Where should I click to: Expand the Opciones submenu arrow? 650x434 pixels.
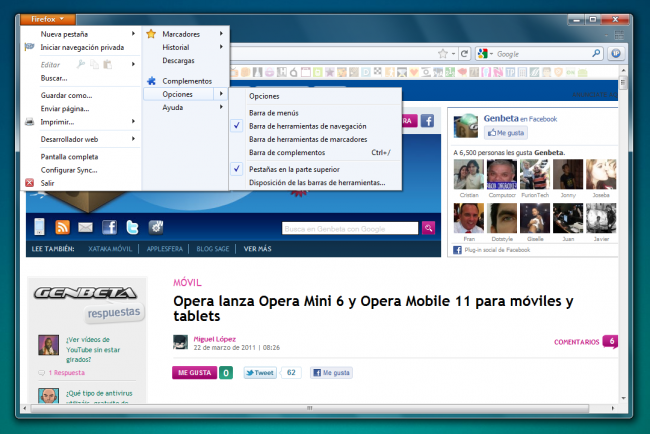(221, 94)
